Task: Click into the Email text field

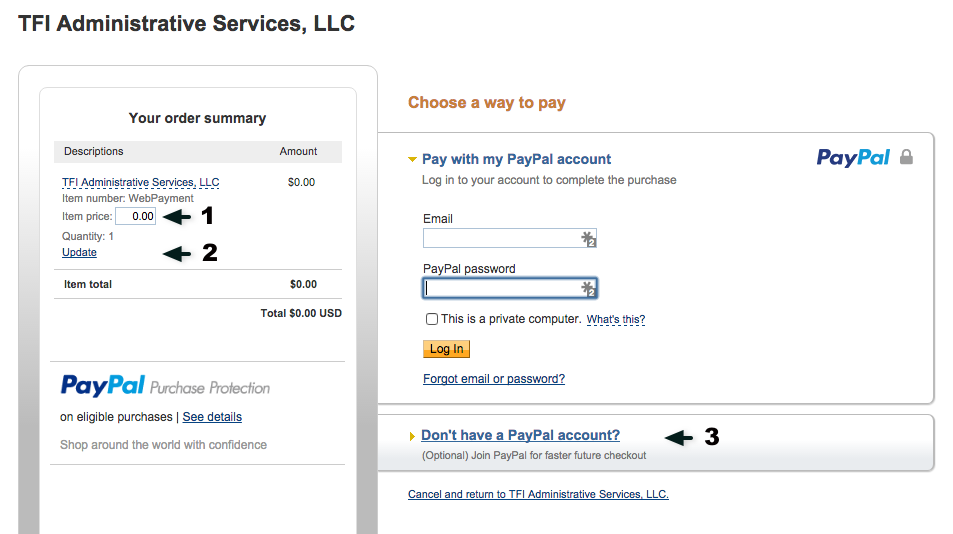Action: coord(509,238)
